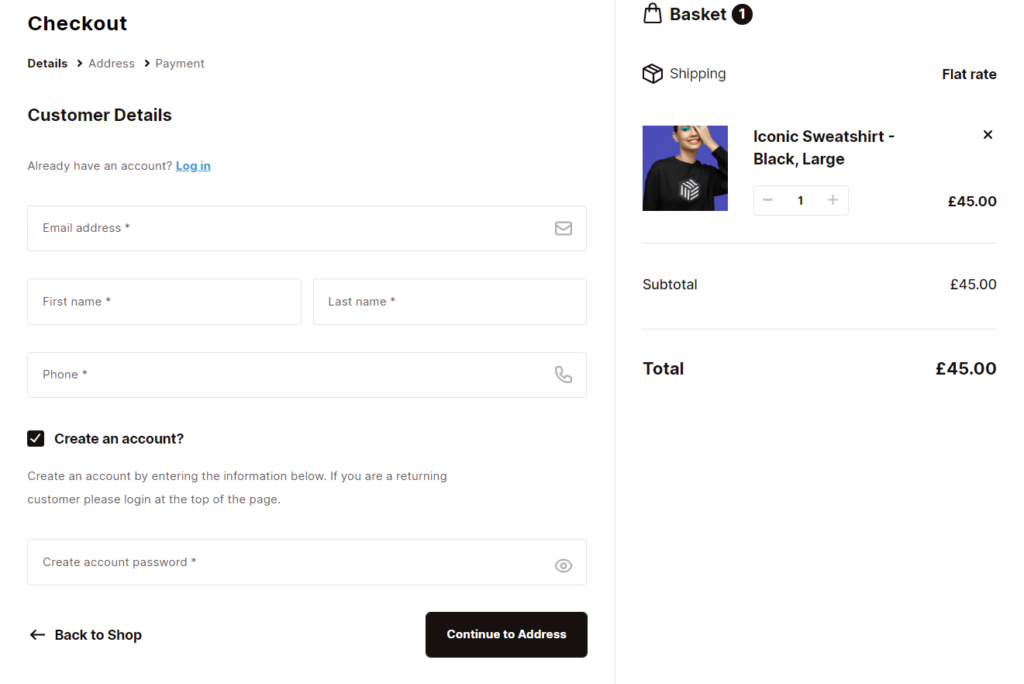The image size is (1024, 684).
Task: Click the email envelope icon
Action: [563, 228]
